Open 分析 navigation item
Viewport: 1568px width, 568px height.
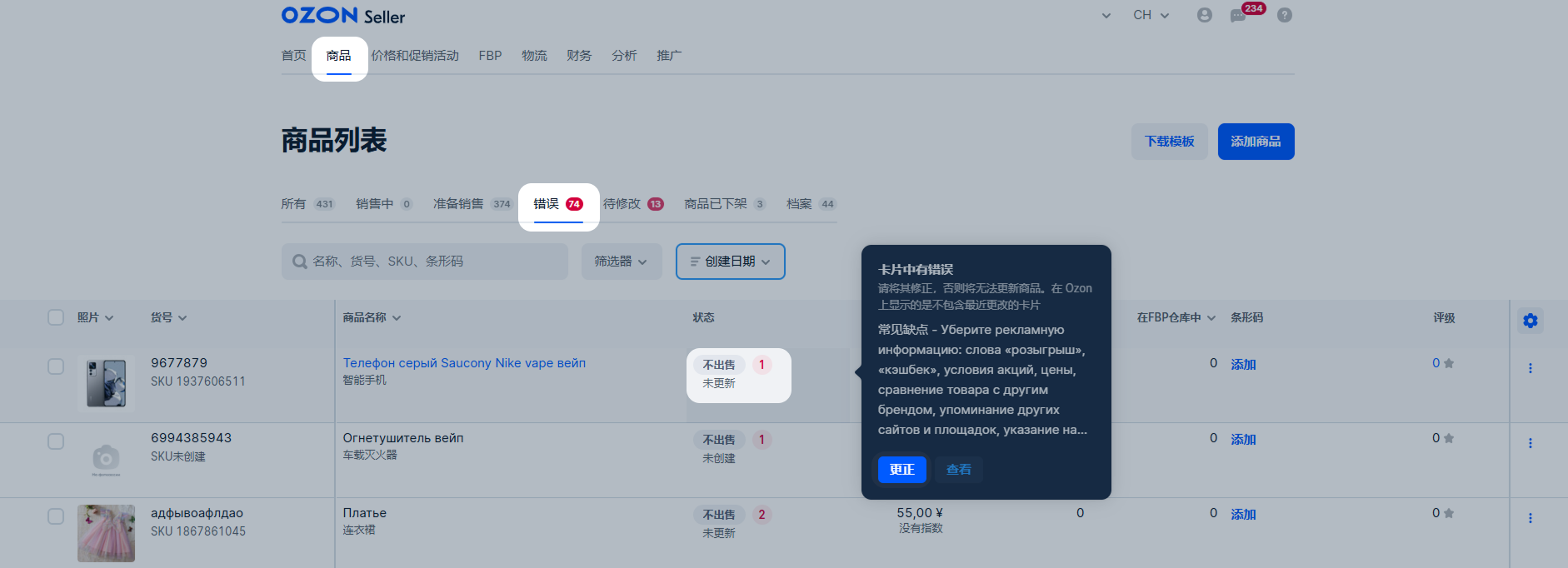click(624, 56)
